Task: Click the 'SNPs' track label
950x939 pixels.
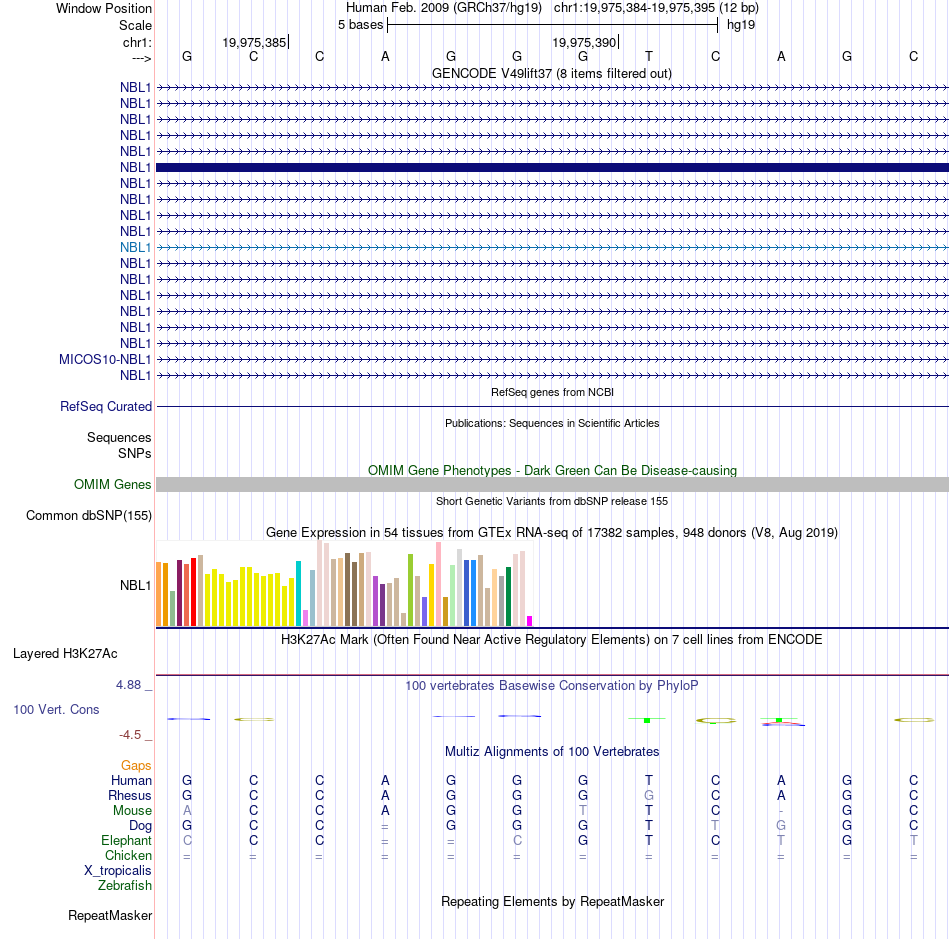Action: pos(135,453)
